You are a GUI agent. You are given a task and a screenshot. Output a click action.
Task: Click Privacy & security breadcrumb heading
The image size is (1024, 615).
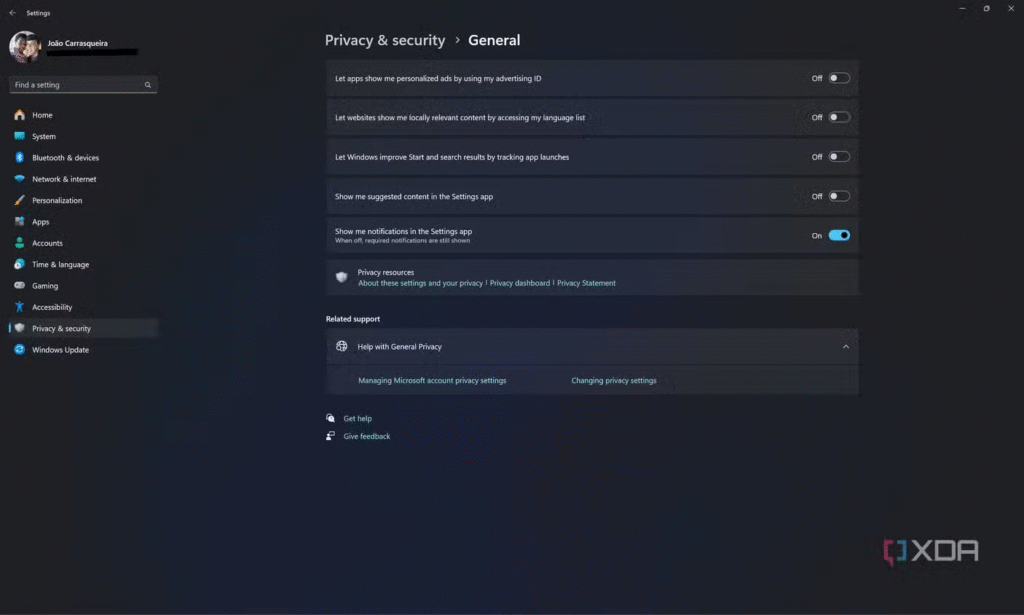pyautogui.click(x=385, y=41)
